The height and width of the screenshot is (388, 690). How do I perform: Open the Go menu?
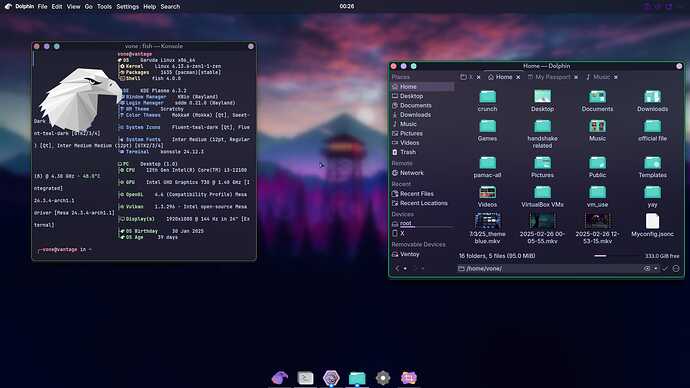88,7
